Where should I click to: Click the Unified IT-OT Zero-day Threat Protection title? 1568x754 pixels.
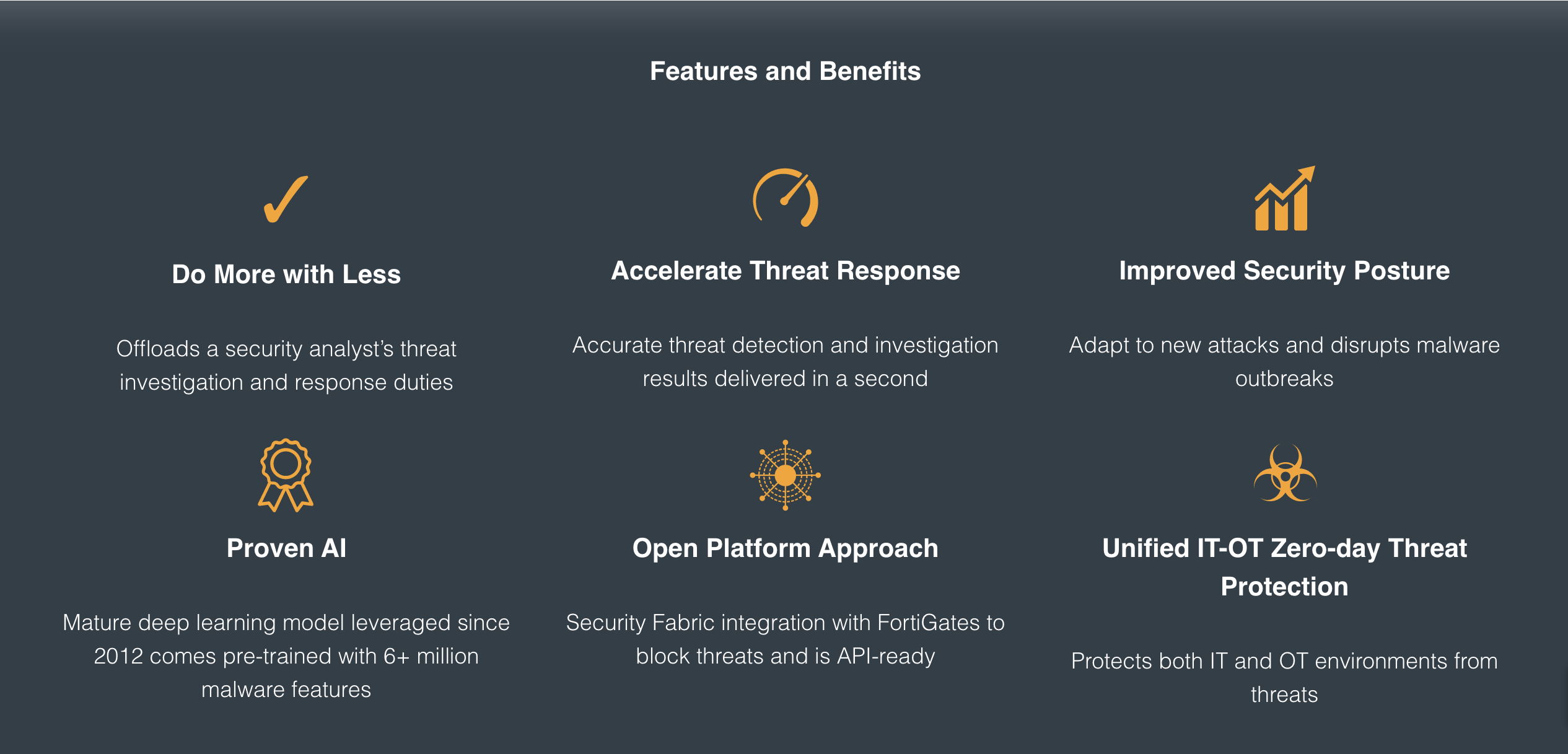[x=1284, y=567]
